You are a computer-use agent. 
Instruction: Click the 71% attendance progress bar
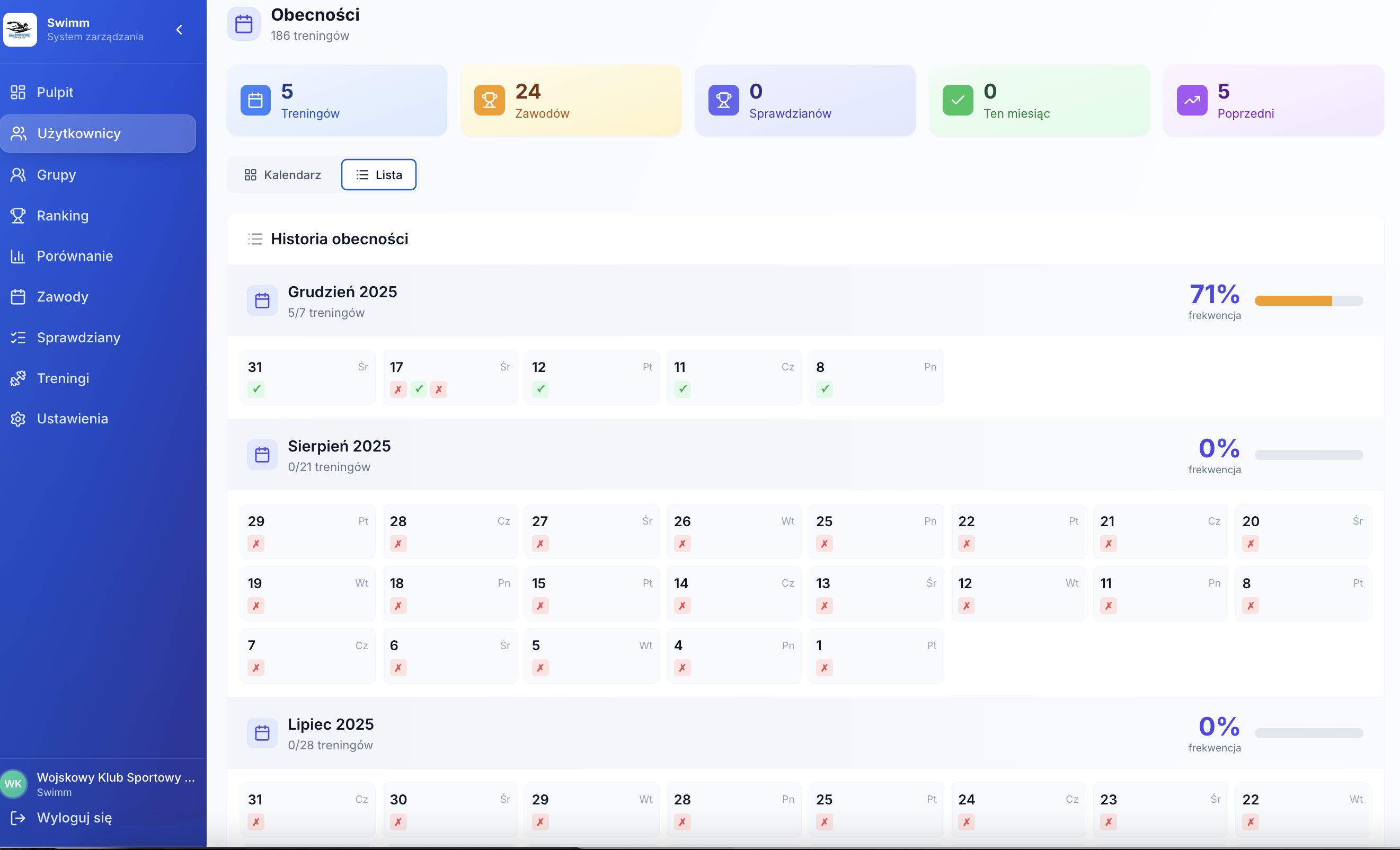pos(1308,300)
